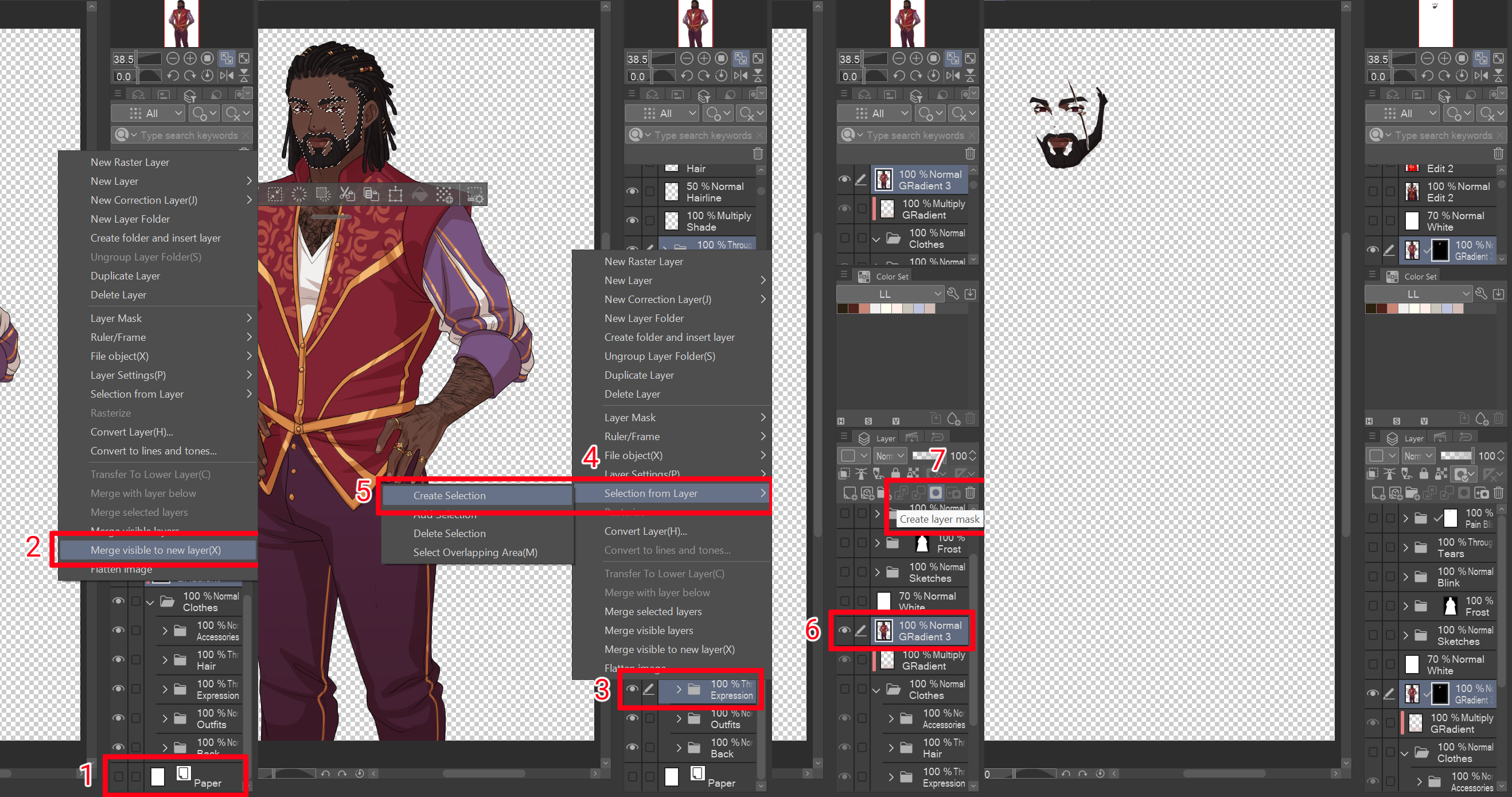Click zoom out icon in leftmost navigator

pos(173,58)
